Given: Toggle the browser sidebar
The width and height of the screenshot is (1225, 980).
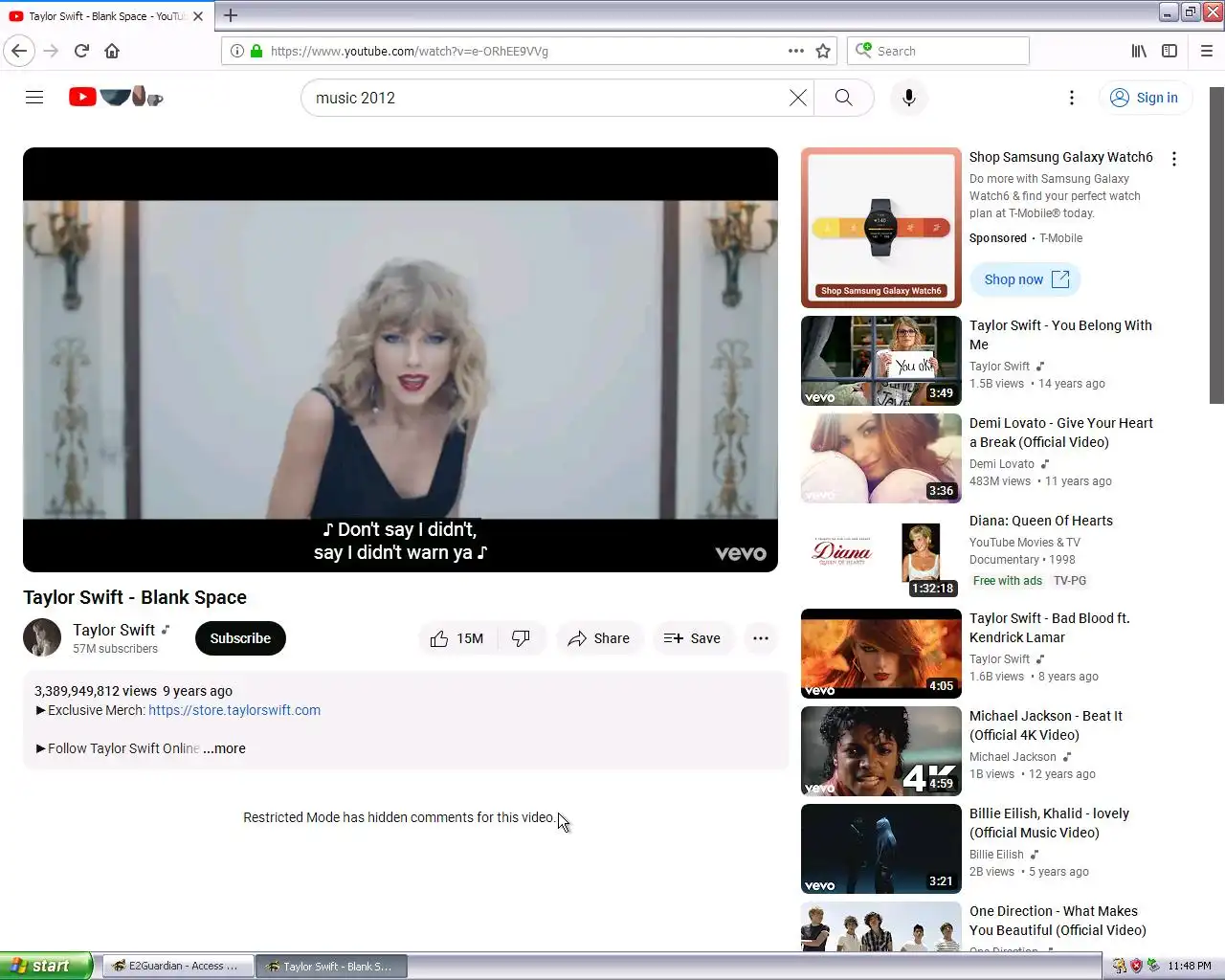Looking at the screenshot, I should pyautogui.click(x=1169, y=51).
